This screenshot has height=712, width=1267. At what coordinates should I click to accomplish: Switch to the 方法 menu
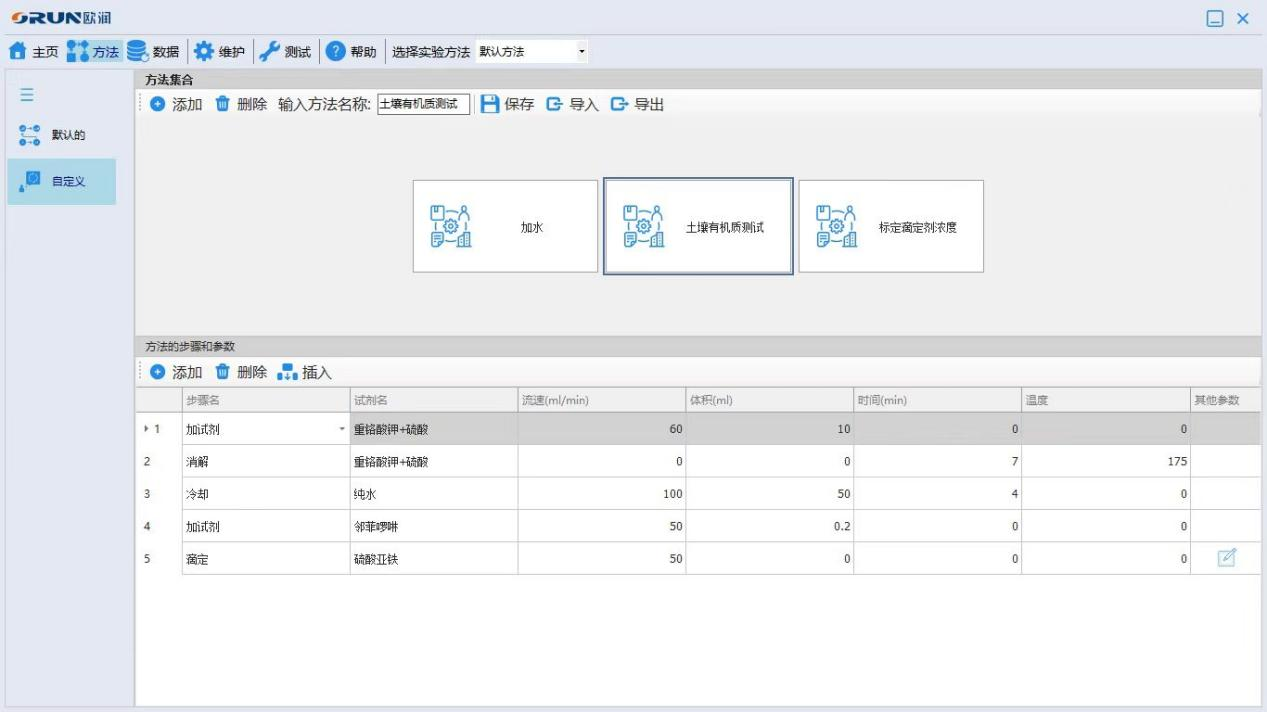pos(94,51)
